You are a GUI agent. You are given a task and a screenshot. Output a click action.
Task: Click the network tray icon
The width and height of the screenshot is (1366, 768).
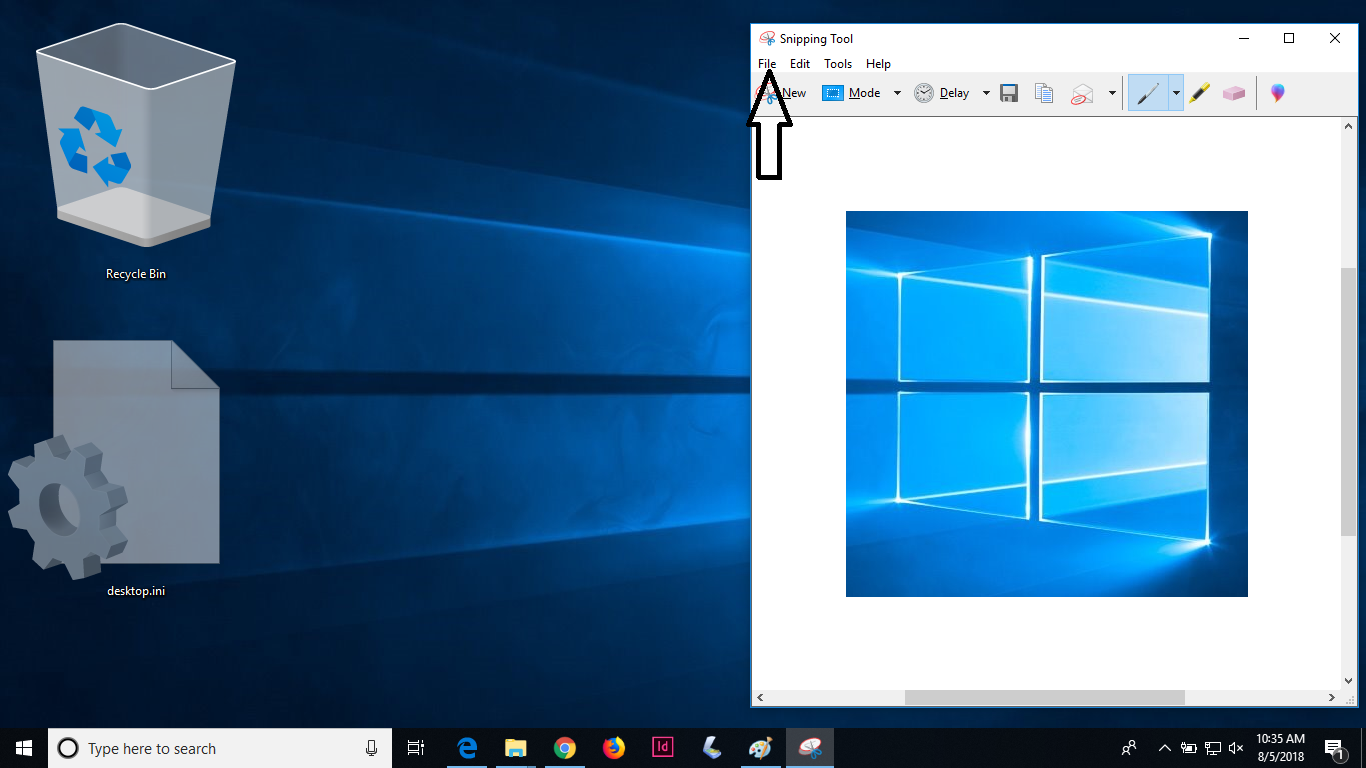(x=1212, y=748)
